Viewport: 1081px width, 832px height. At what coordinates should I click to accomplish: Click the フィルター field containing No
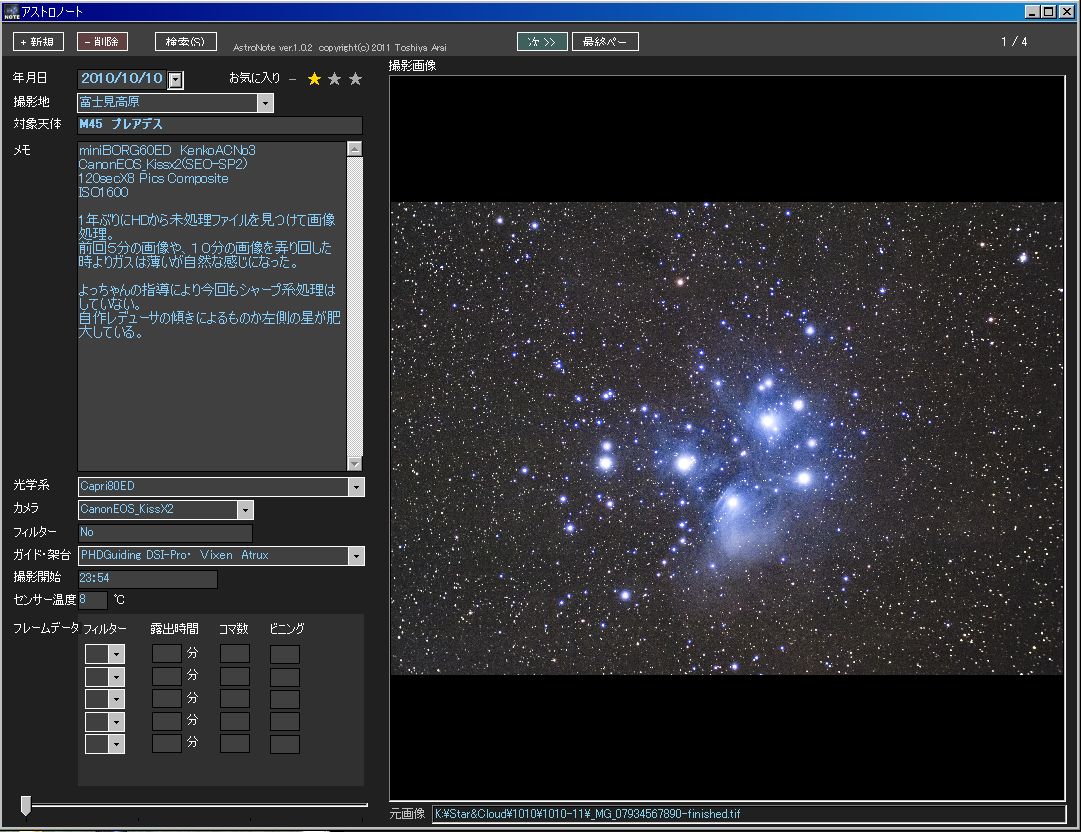165,533
